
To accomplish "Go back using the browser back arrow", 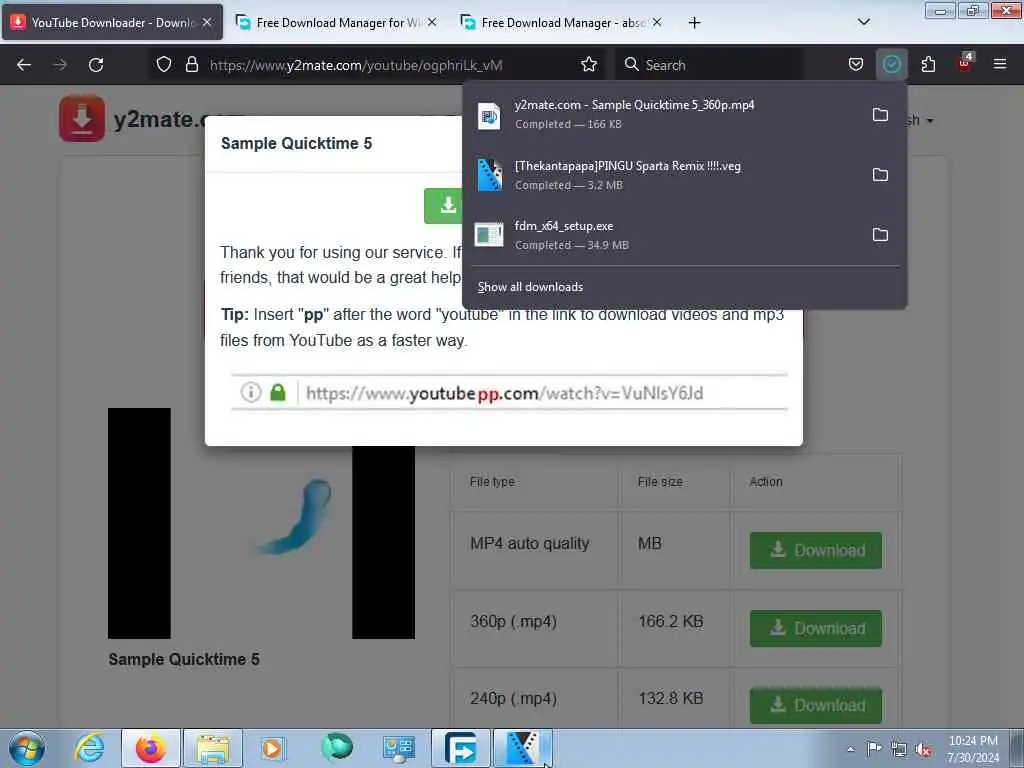I will 24,65.
